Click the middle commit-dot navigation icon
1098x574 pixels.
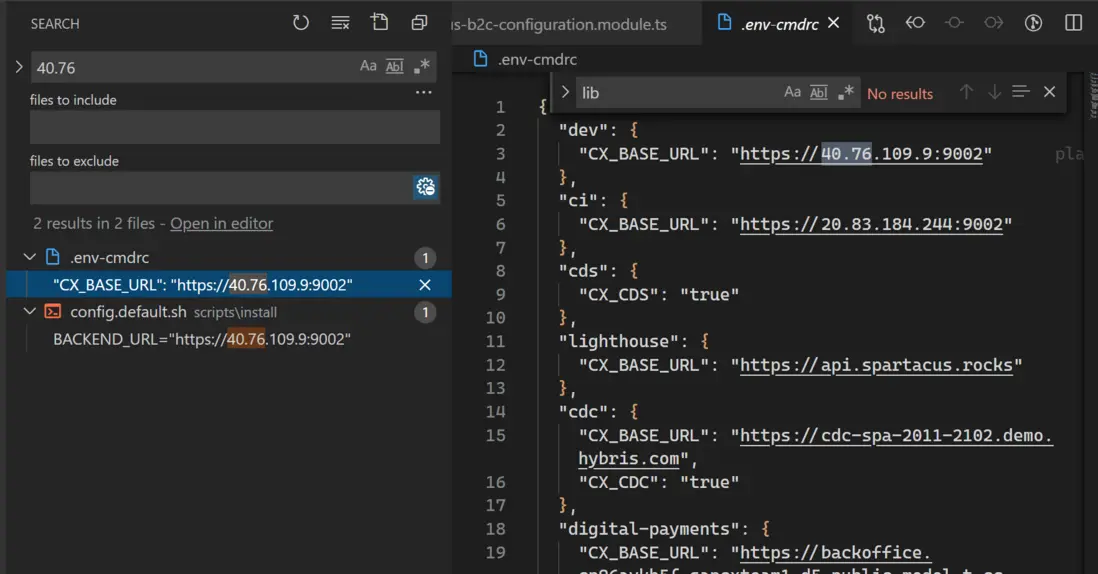coord(954,23)
